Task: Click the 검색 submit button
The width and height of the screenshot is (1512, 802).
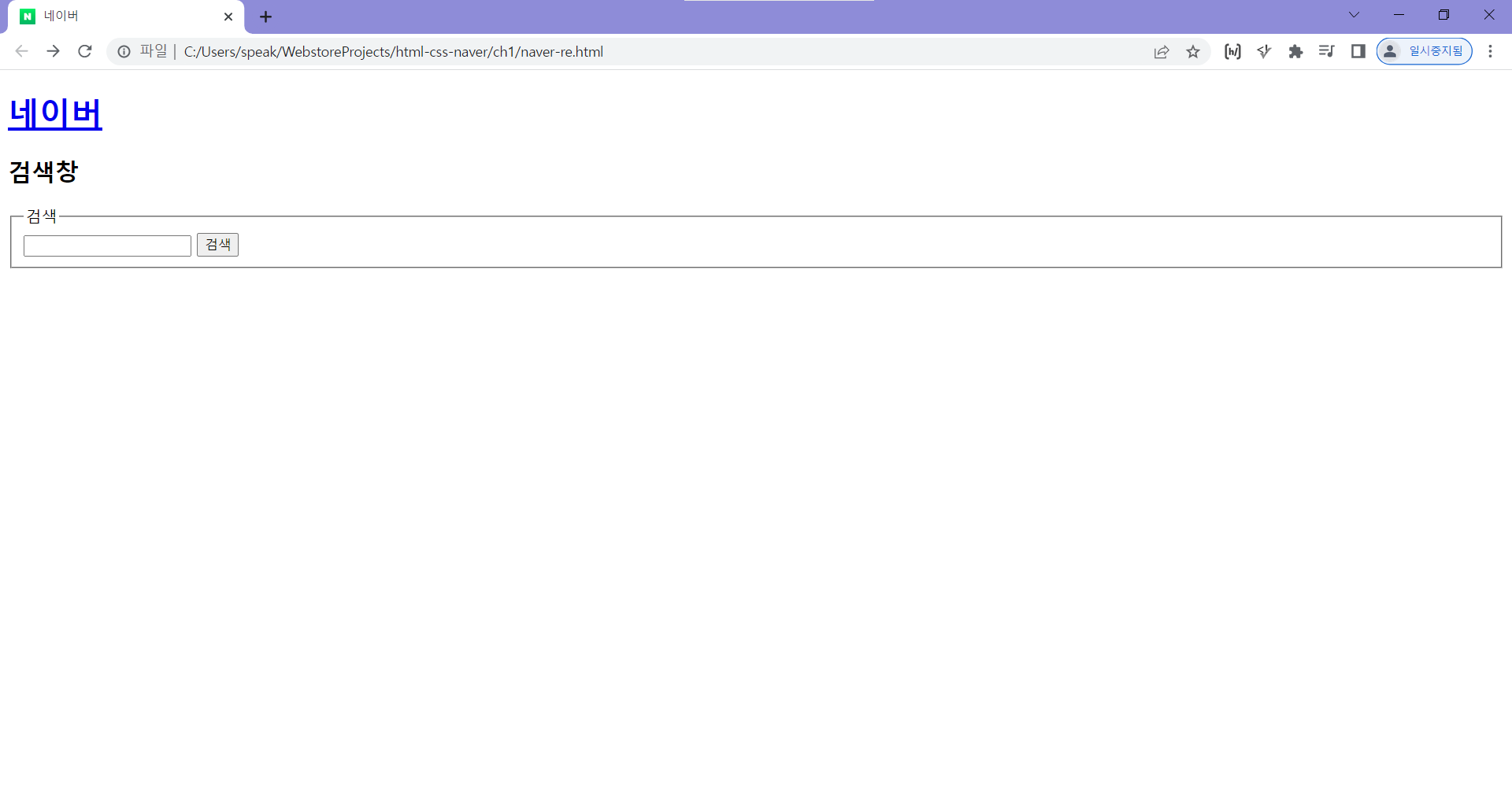Action: 217,245
